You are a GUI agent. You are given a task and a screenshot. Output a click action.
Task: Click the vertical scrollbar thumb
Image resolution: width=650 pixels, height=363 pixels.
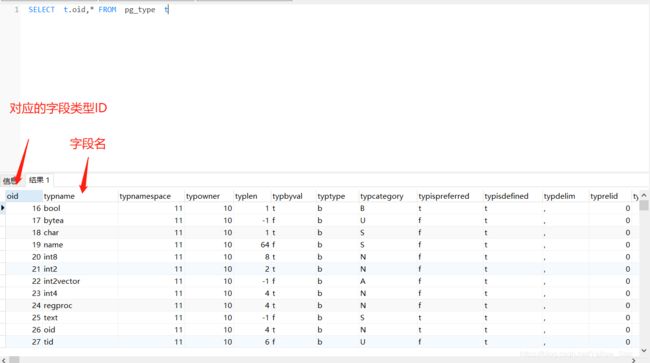pyautogui.click(x=644, y=206)
